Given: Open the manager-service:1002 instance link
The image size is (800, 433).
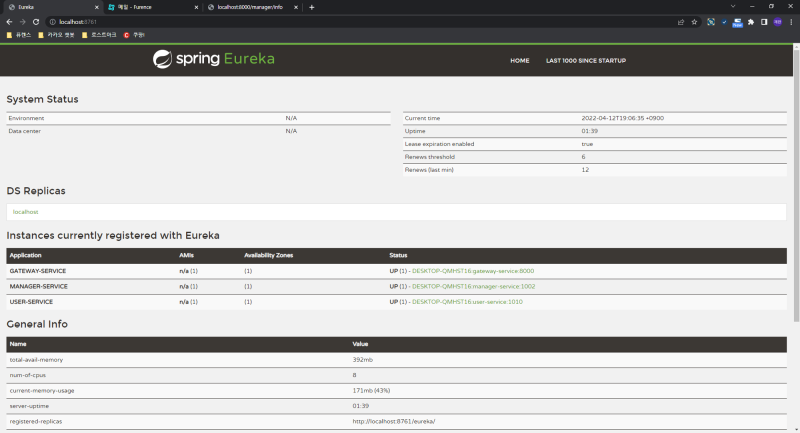Looking at the screenshot, I should click(473, 286).
